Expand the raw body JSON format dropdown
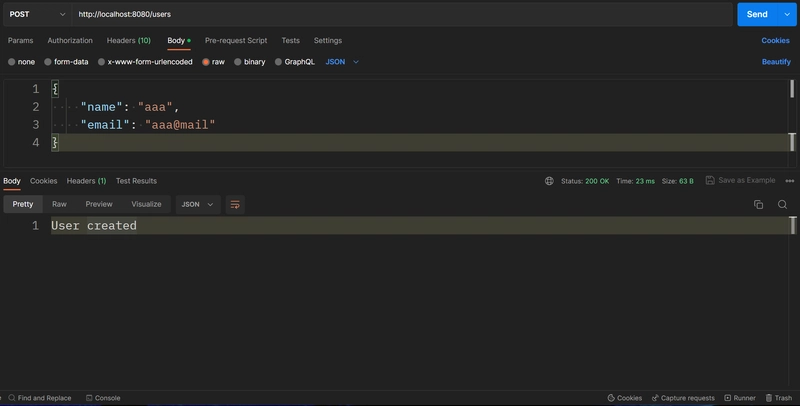This screenshot has height=406, width=800. pyautogui.click(x=342, y=62)
